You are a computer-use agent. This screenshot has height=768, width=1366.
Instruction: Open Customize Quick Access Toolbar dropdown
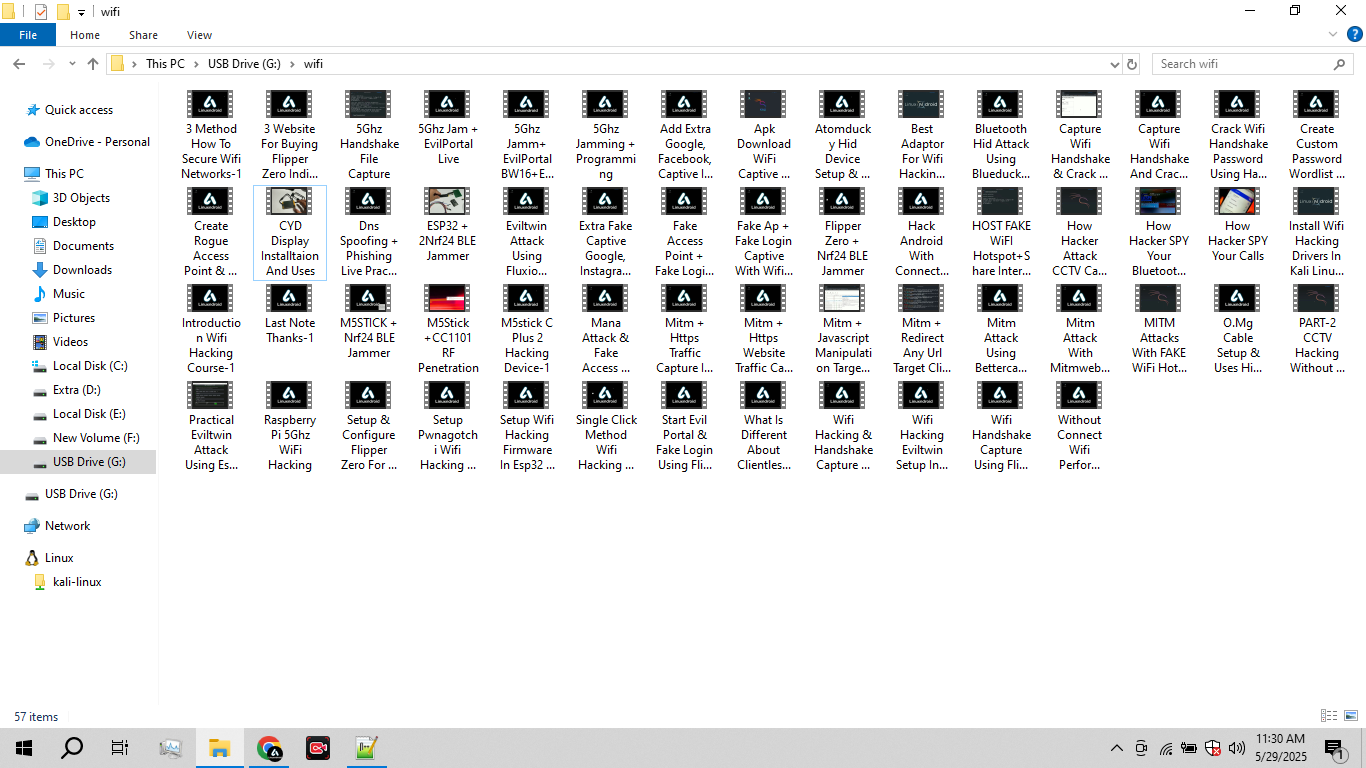point(82,12)
